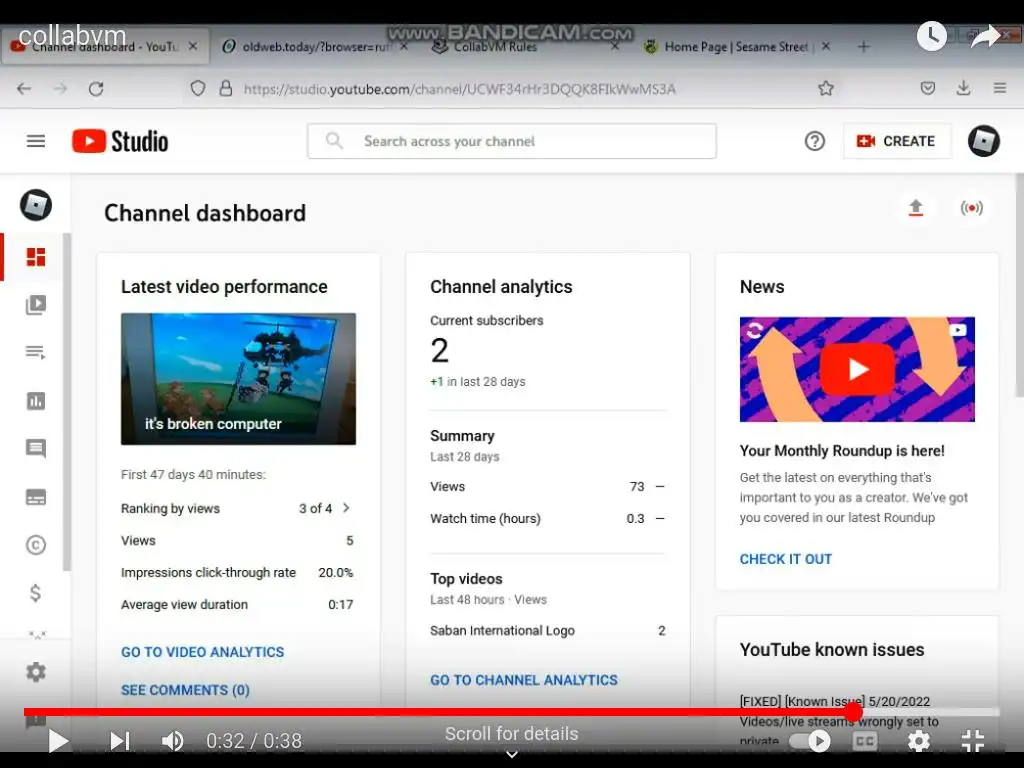Click the YouTube Studio logo
The image size is (1024, 768).
click(x=120, y=141)
